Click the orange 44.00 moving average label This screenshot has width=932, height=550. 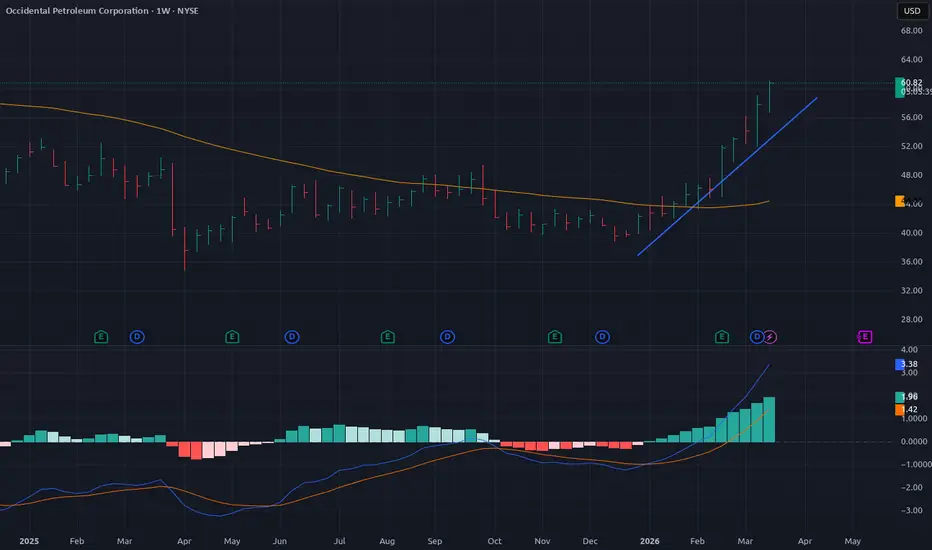(x=908, y=202)
